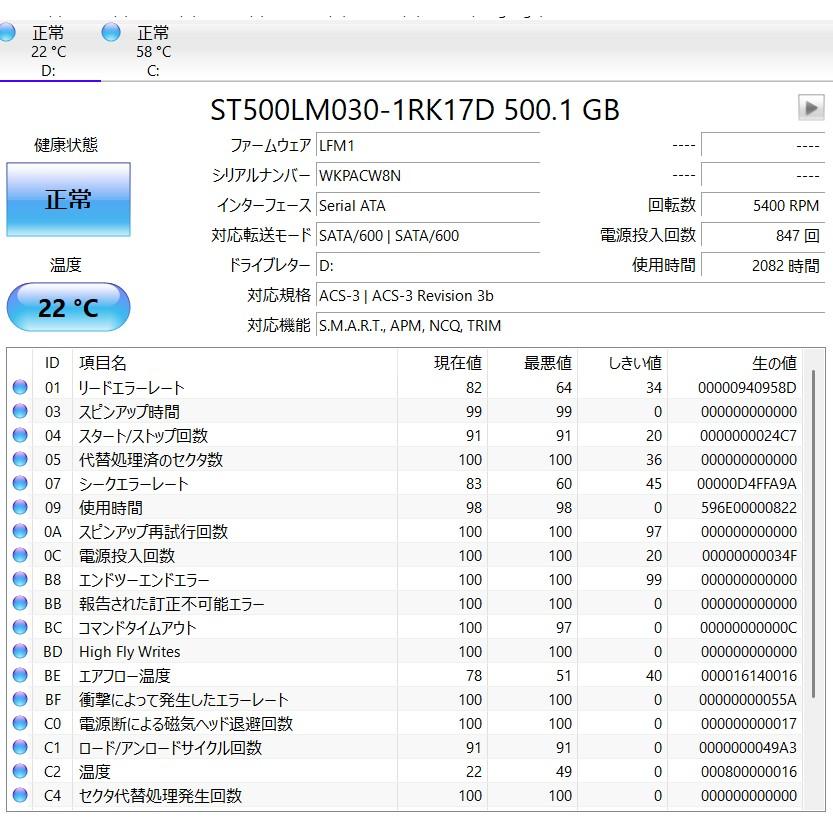Image resolution: width=833 pixels, height=833 pixels.
Task: Click the status orb for attribute BD
Action: pos(20,651)
